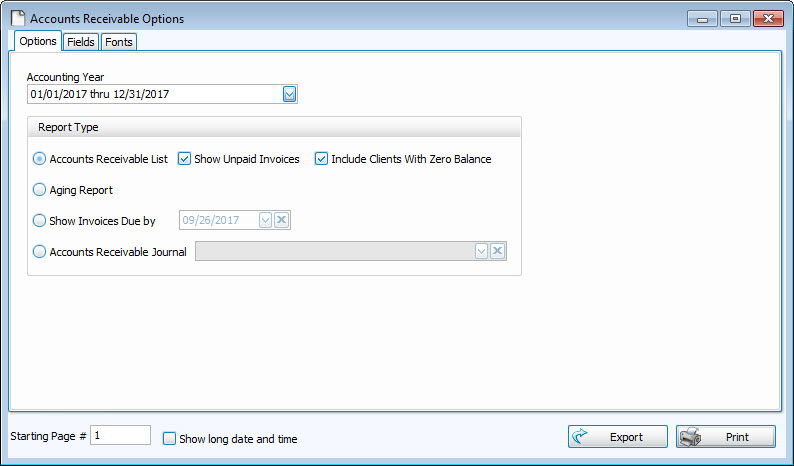Image resolution: width=794 pixels, height=466 pixels.
Task: Close the Accounts Receivable Options window
Action: click(767, 18)
